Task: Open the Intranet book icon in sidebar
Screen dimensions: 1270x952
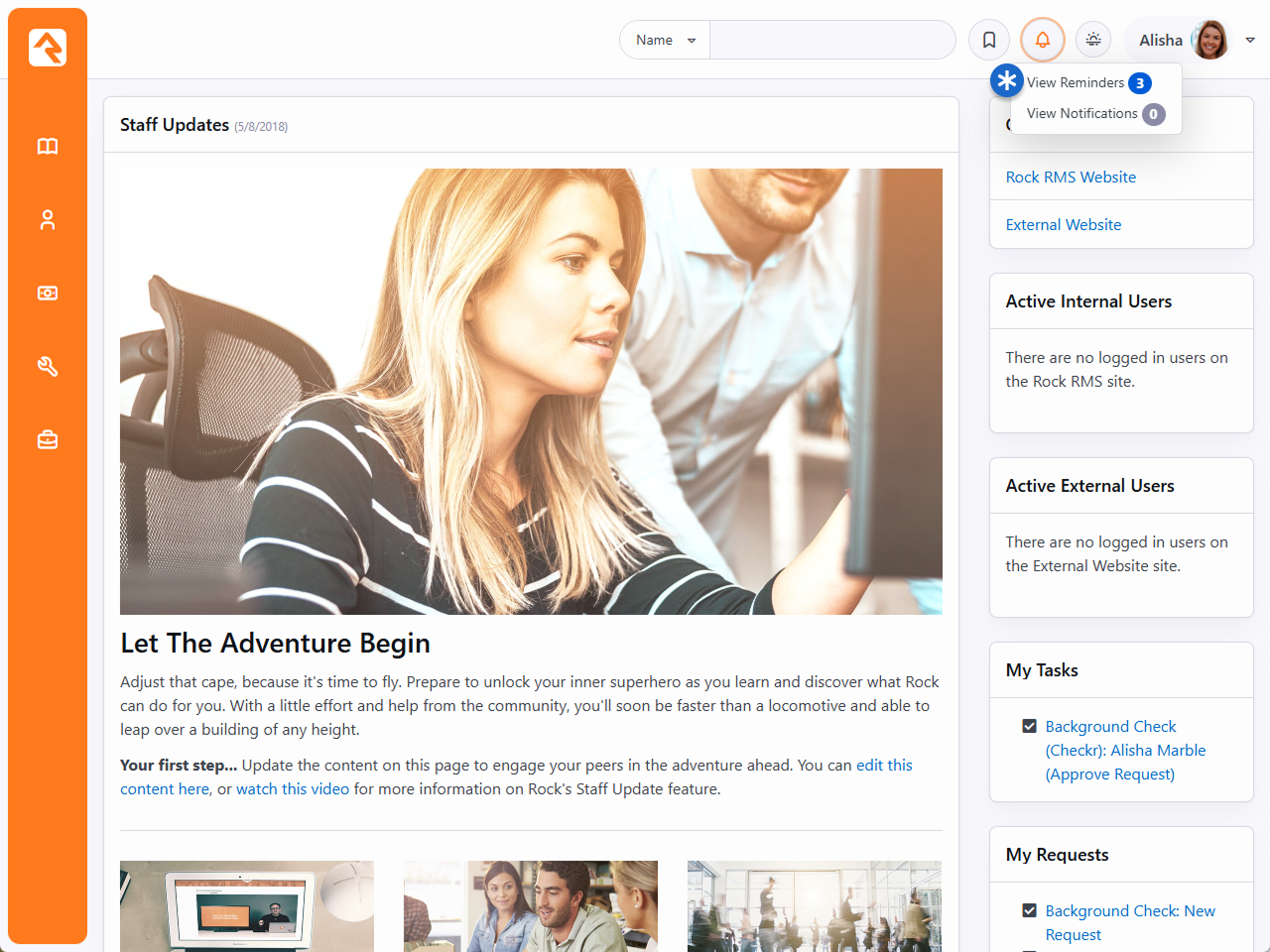Action: click(x=48, y=147)
